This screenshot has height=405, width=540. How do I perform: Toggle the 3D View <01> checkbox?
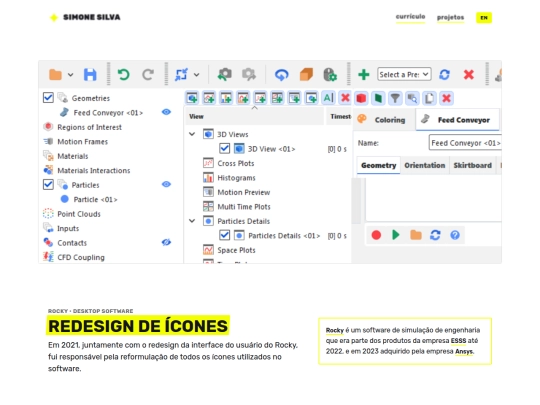tap(225, 148)
